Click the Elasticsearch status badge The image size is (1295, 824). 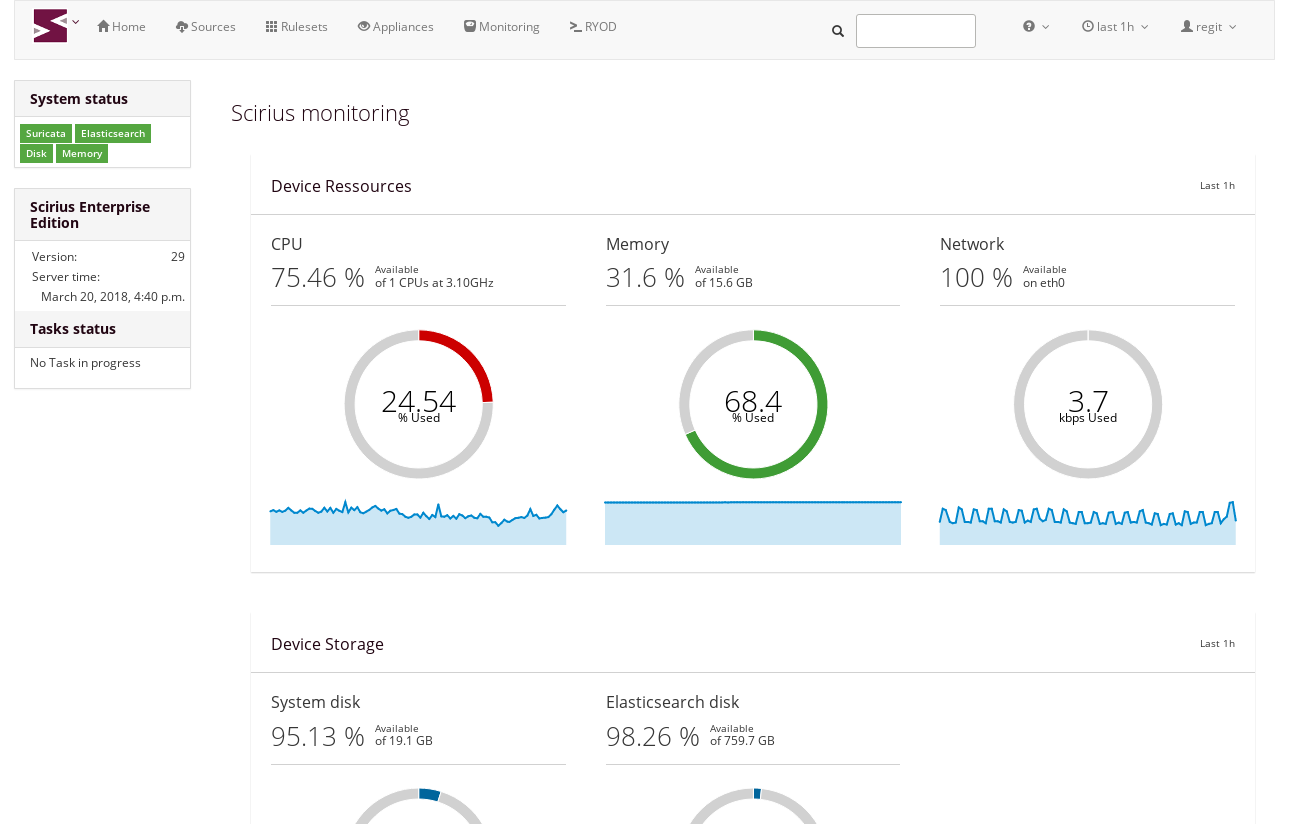click(113, 134)
